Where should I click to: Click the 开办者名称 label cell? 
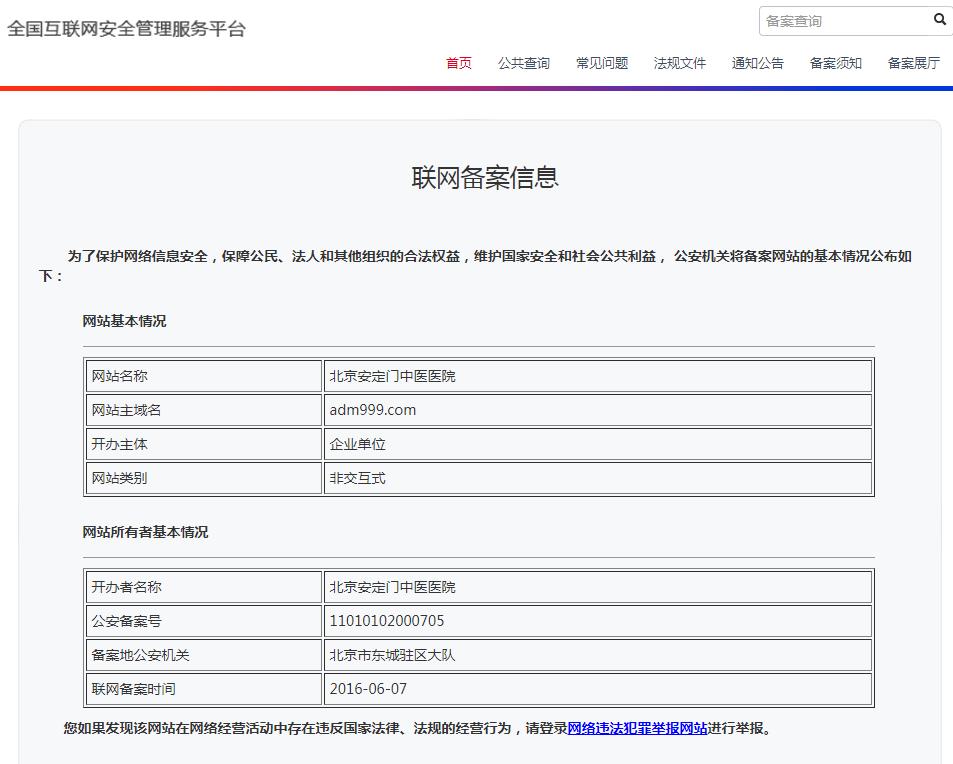pyautogui.click(x=204, y=587)
